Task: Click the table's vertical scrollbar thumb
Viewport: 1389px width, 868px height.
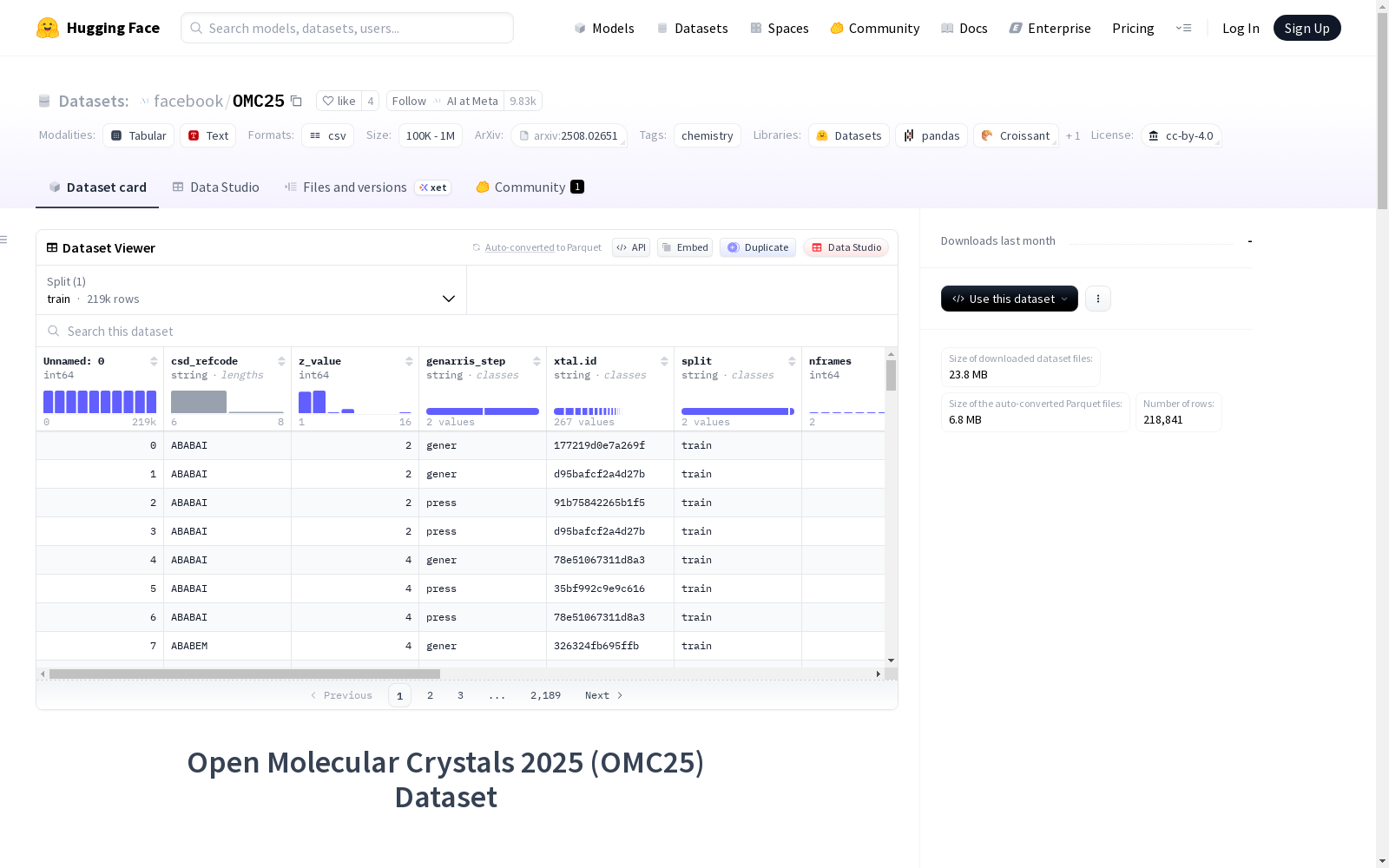Action: pyautogui.click(x=891, y=376)
